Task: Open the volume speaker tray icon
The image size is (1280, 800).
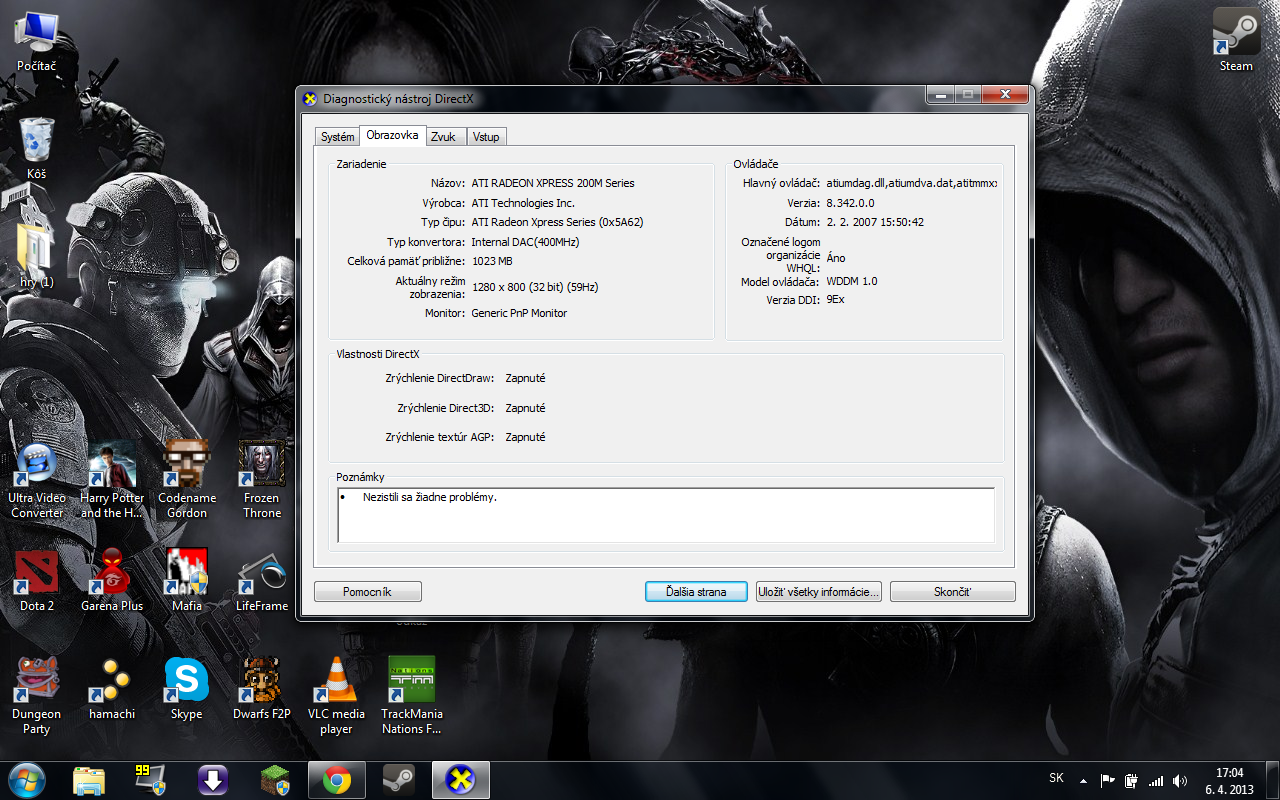Action: 1180,780
